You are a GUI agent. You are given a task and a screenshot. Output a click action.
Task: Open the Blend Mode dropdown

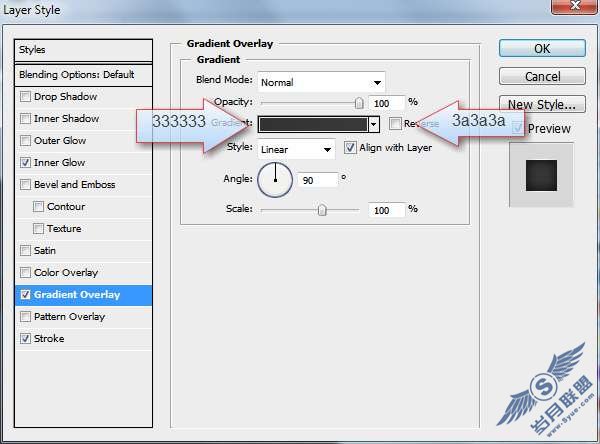tap(321, 82)
